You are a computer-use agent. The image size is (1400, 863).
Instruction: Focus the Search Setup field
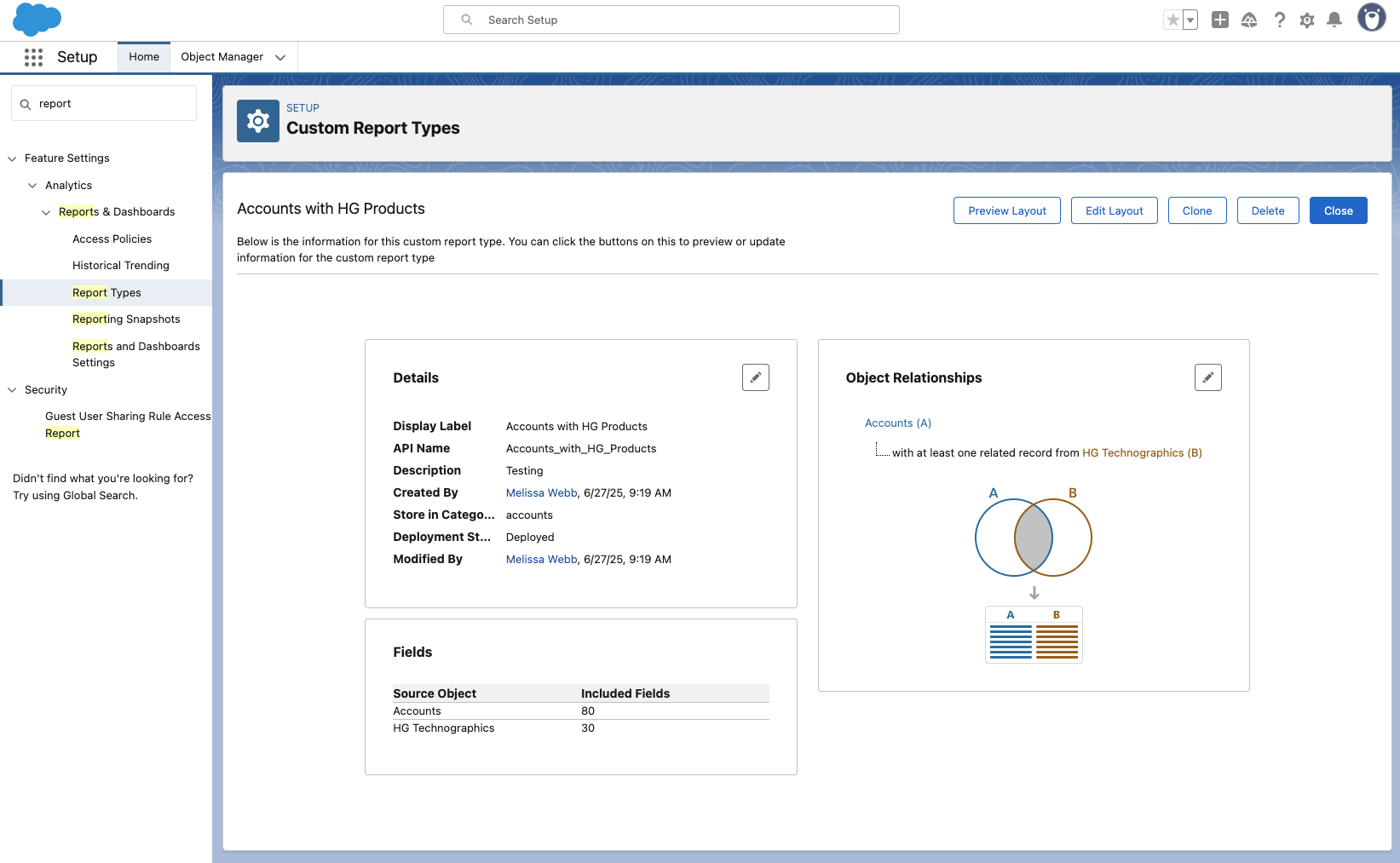pos(671,20)
